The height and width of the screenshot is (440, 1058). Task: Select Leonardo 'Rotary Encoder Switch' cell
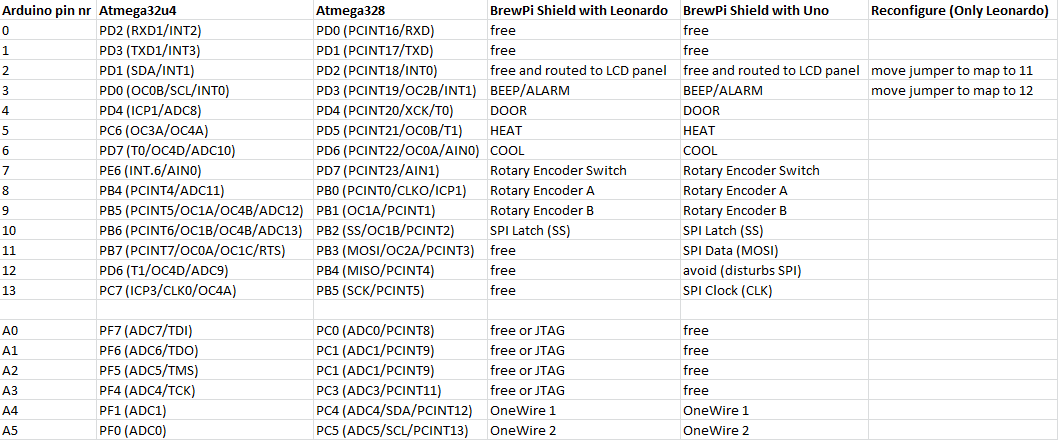tap(584, 171)
